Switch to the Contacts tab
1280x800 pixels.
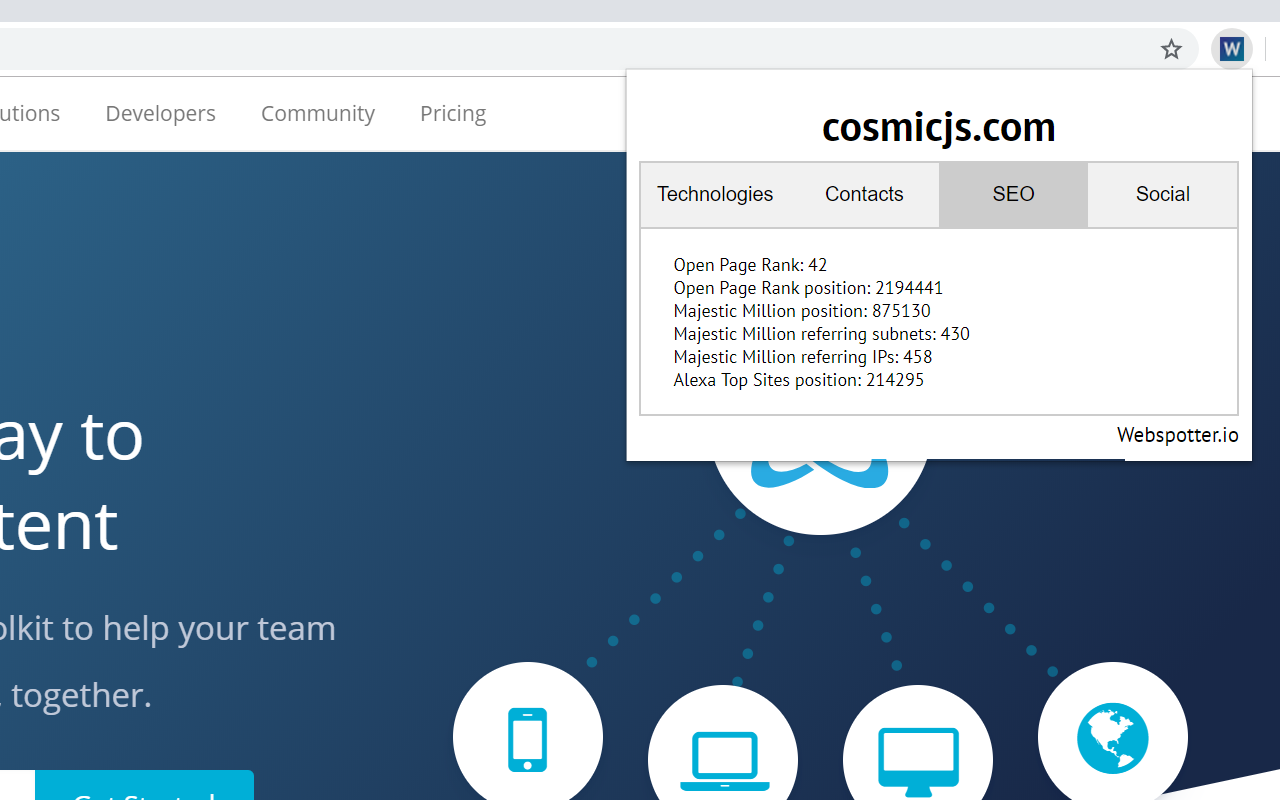(864, 195)
